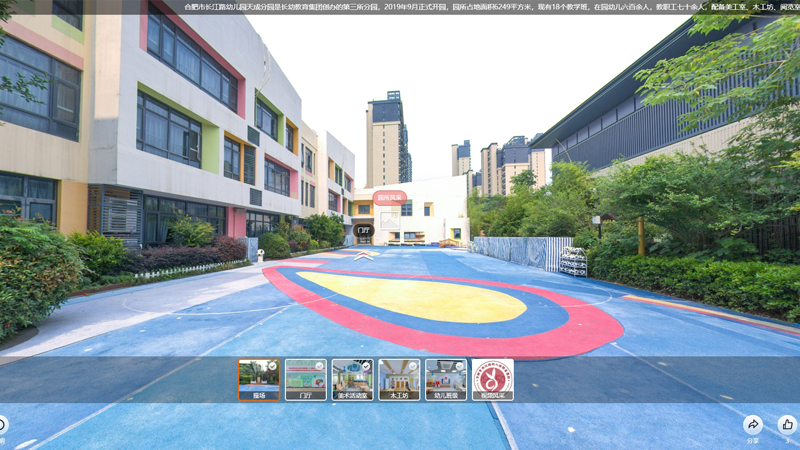Click the image gallery hotspot icon

point(389,221)
